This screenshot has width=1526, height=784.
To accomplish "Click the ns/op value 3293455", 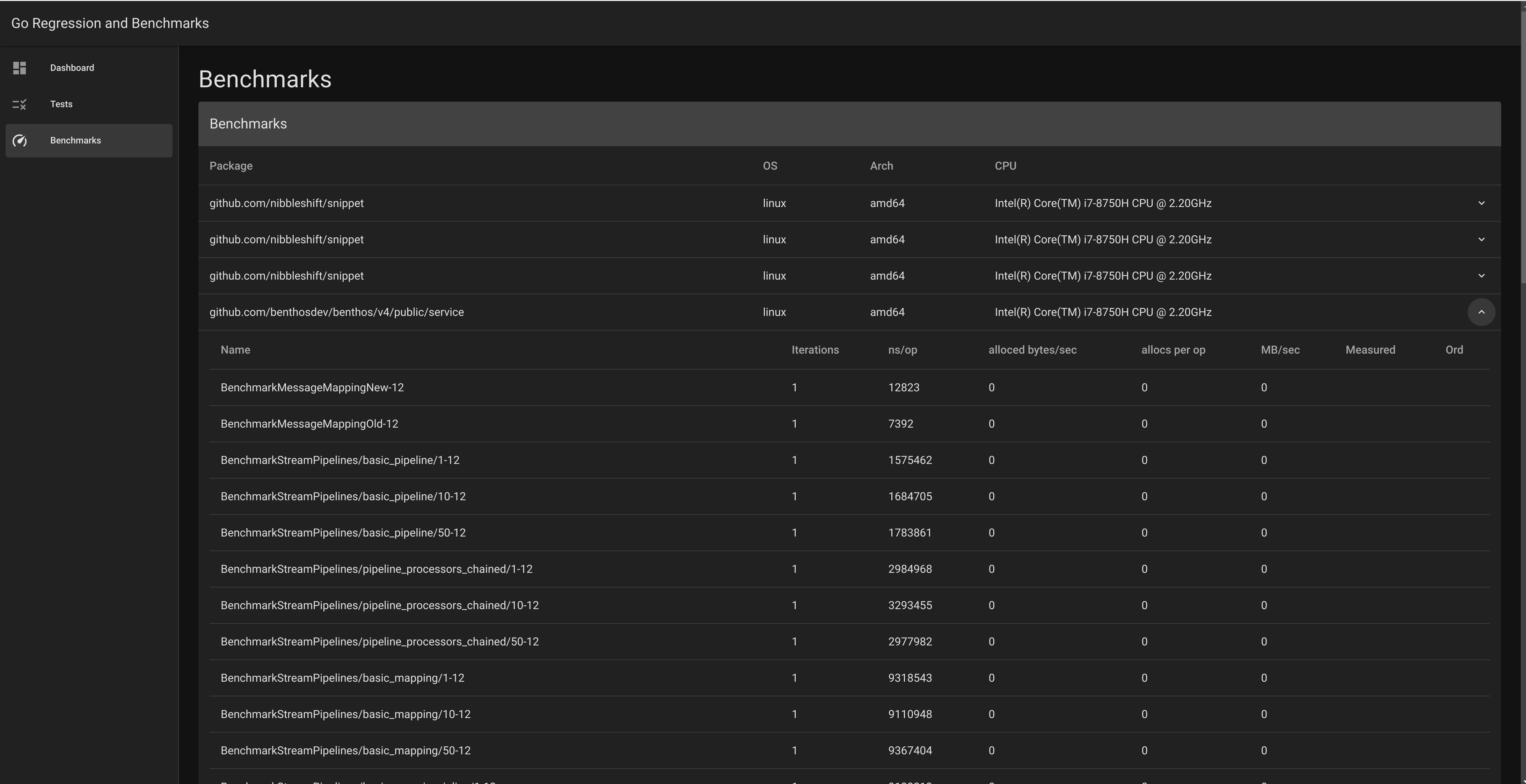I will tap(910, 605).
